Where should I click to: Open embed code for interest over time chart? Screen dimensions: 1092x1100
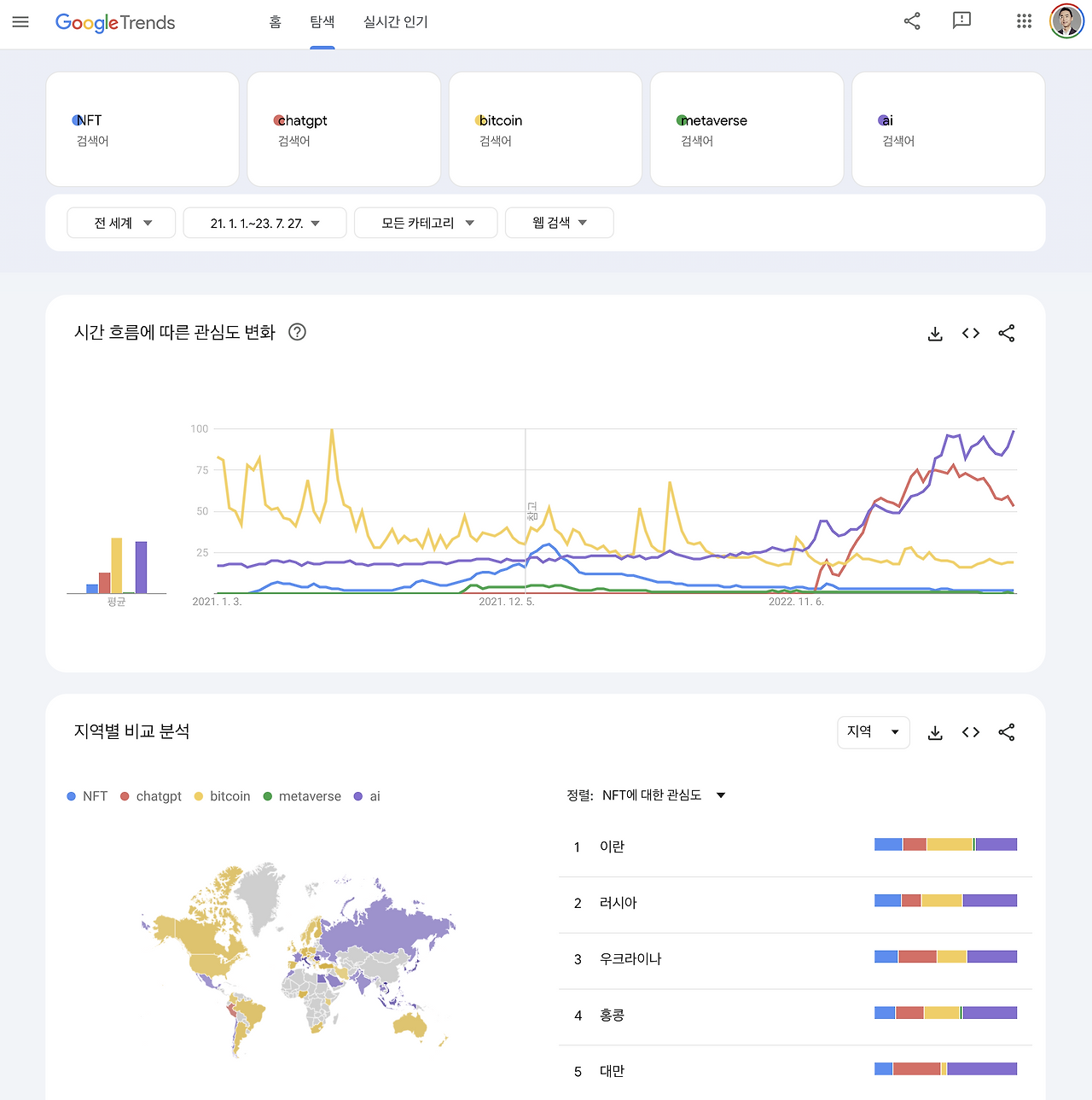pyautogui.click(x=971, y=334)
